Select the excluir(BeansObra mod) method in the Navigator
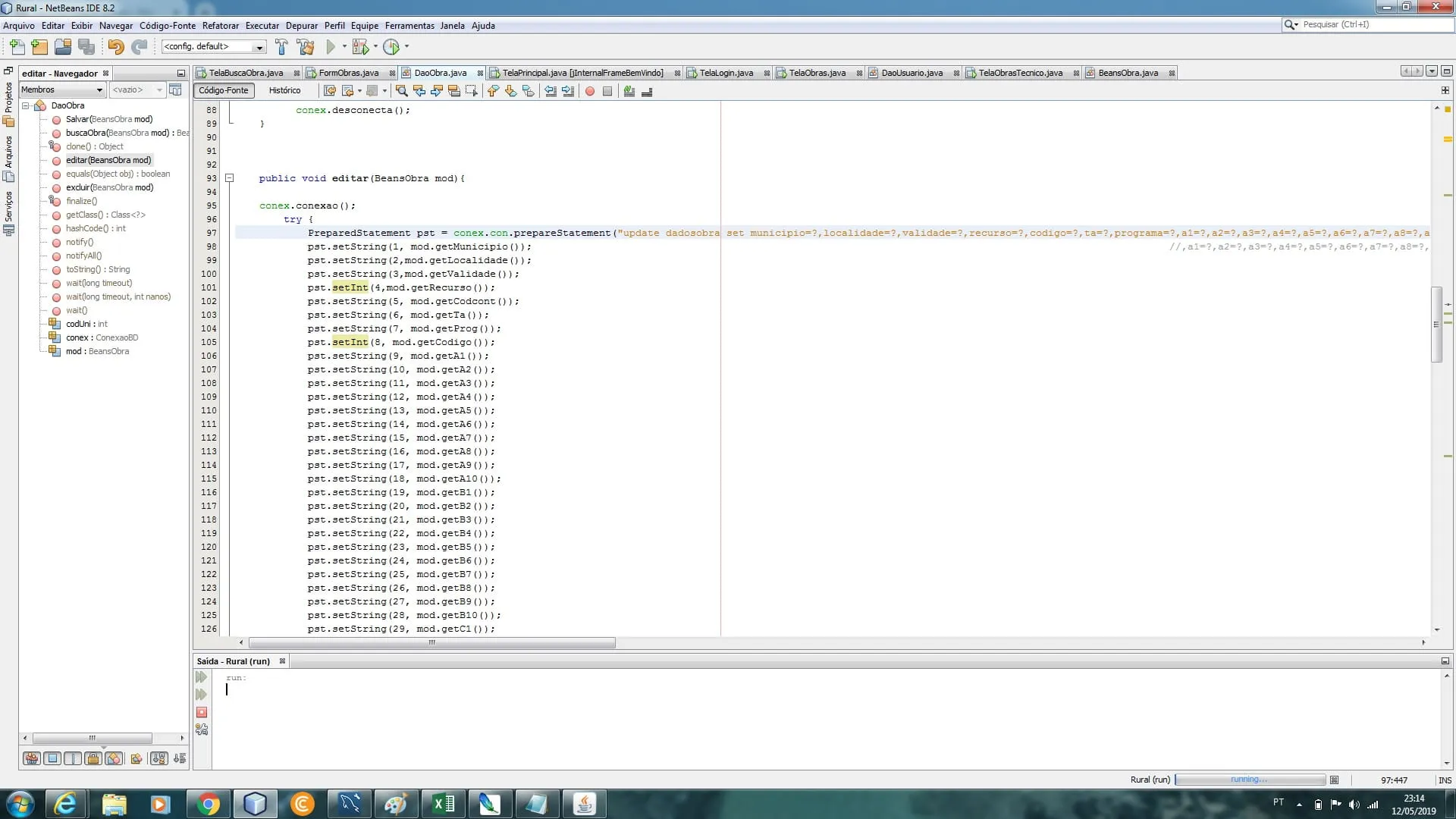Screen dimensions: 1456x819 click(x=109, y=187)
